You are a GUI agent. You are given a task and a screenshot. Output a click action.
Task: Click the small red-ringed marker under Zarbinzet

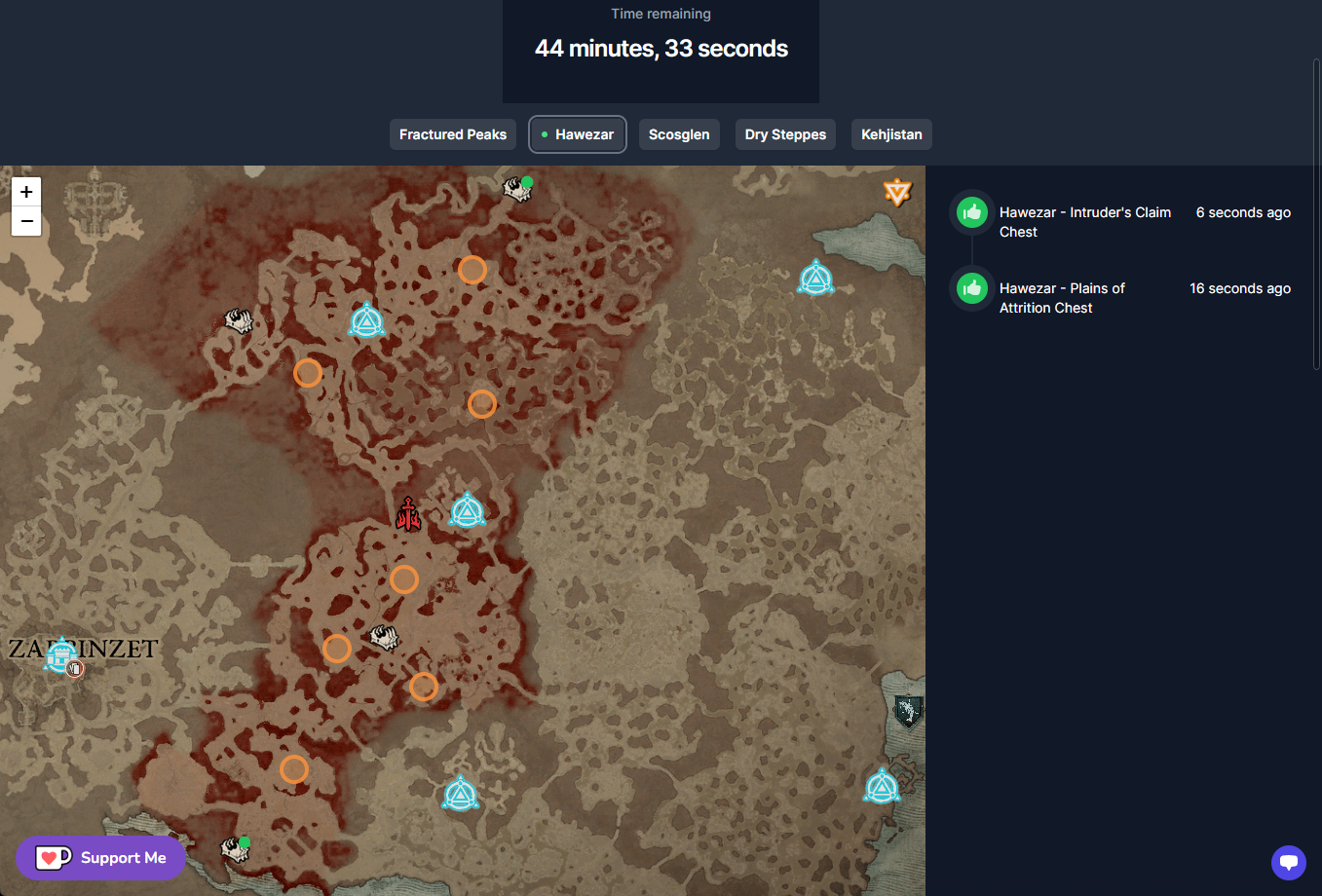coord(75,669)
